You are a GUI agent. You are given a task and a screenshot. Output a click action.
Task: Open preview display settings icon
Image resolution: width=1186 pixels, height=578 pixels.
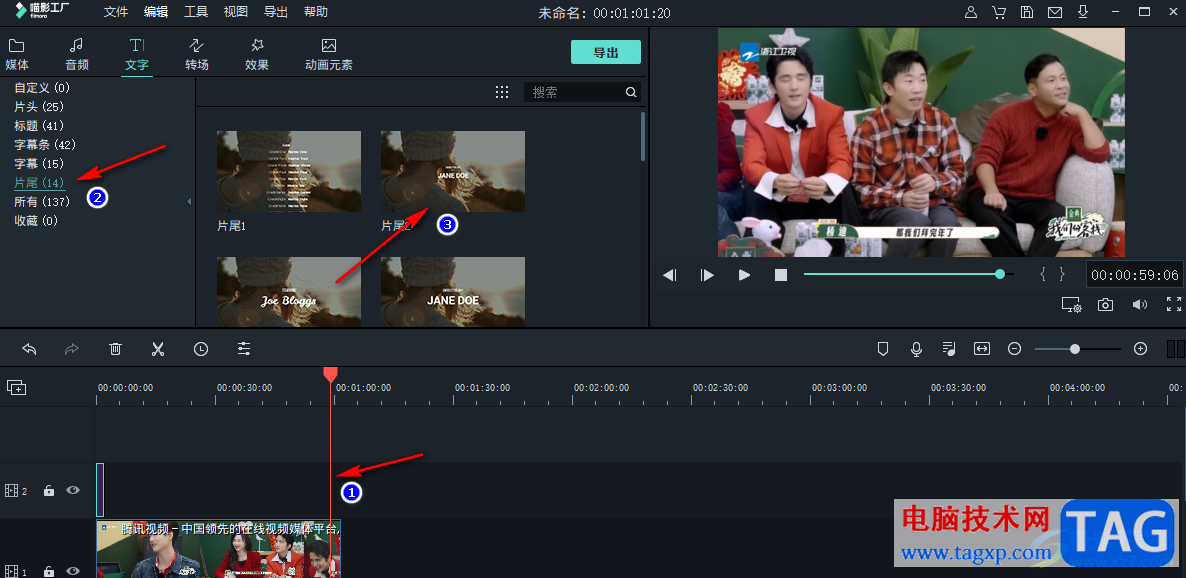1071,304
